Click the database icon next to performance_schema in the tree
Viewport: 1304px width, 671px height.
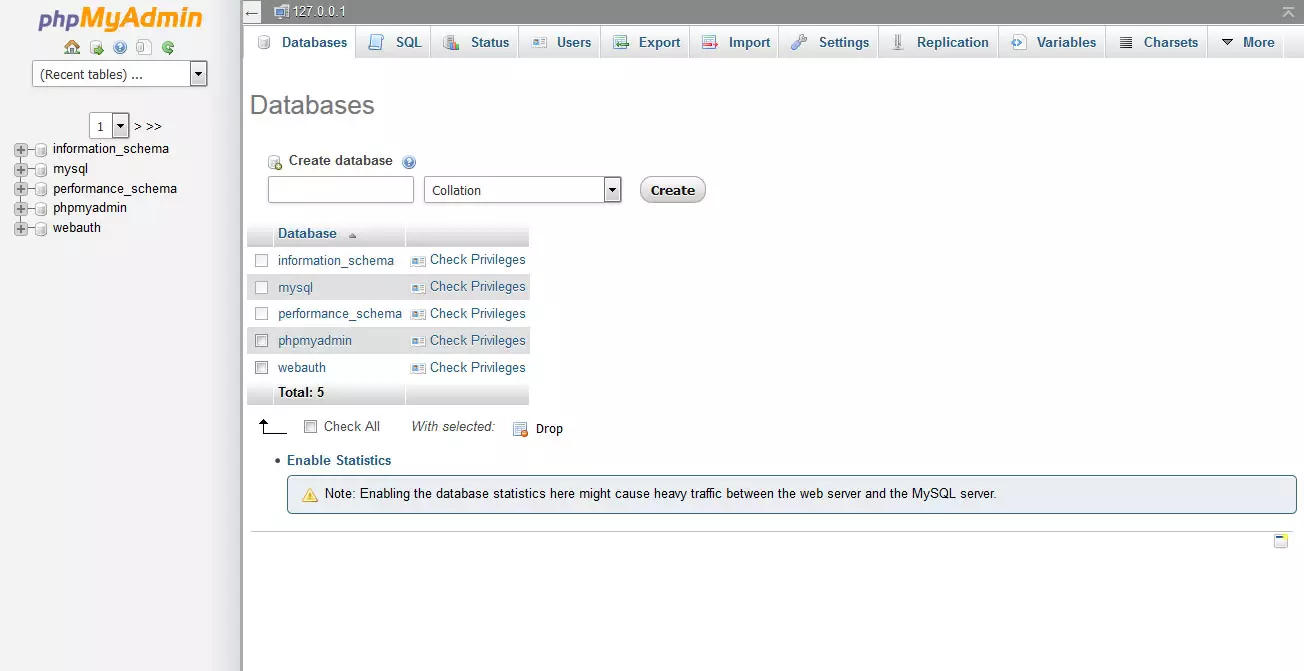pyautogui.click(x=41, y=189)
